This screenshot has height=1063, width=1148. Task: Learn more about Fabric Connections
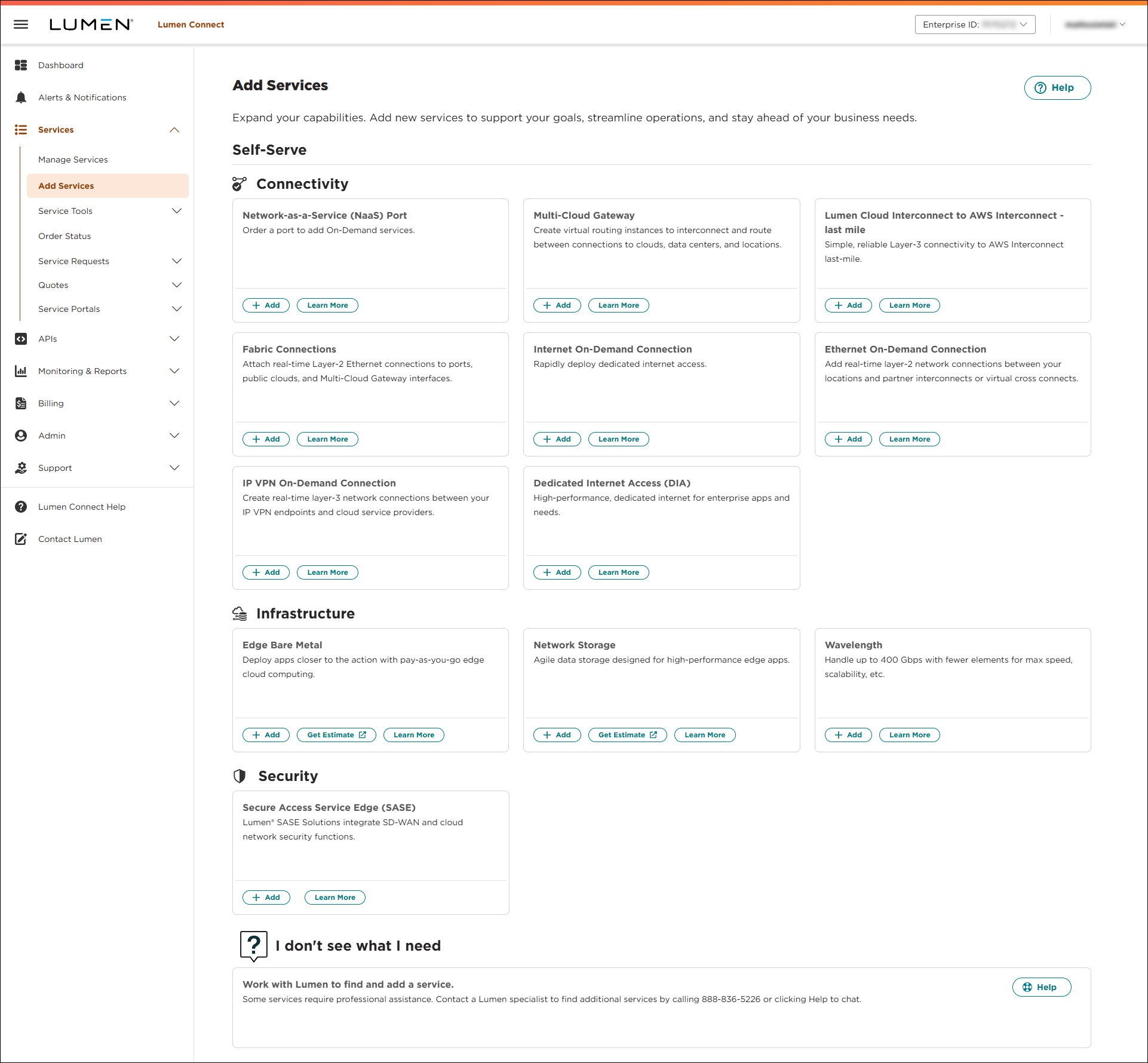pos(327,439)
